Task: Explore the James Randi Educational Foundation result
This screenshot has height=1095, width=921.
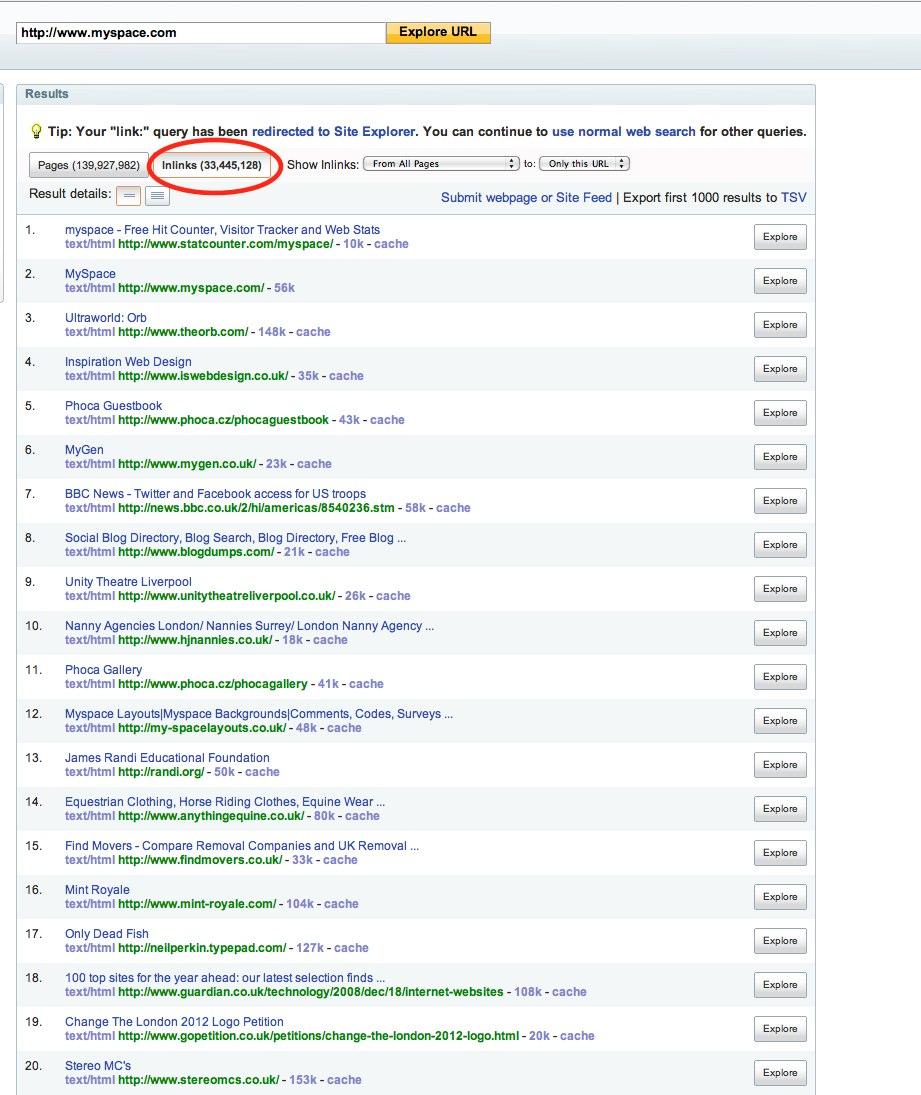Action: point(780,765)
